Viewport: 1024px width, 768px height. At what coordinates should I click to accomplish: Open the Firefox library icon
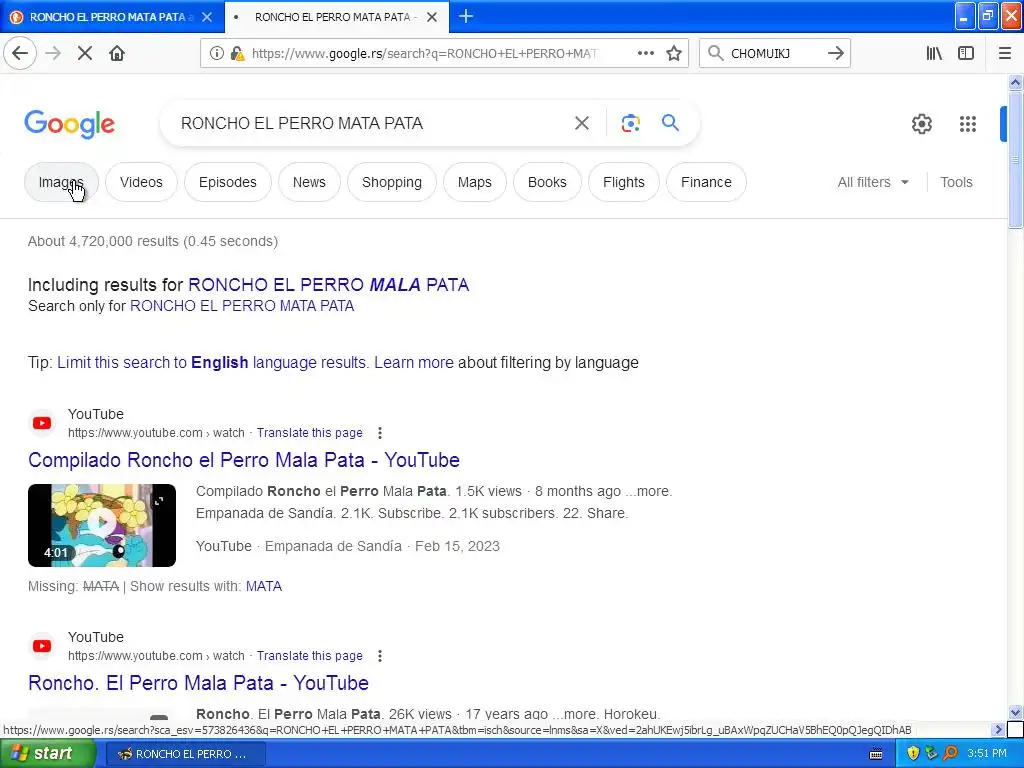pyautogui.click(x=934, y=54)
